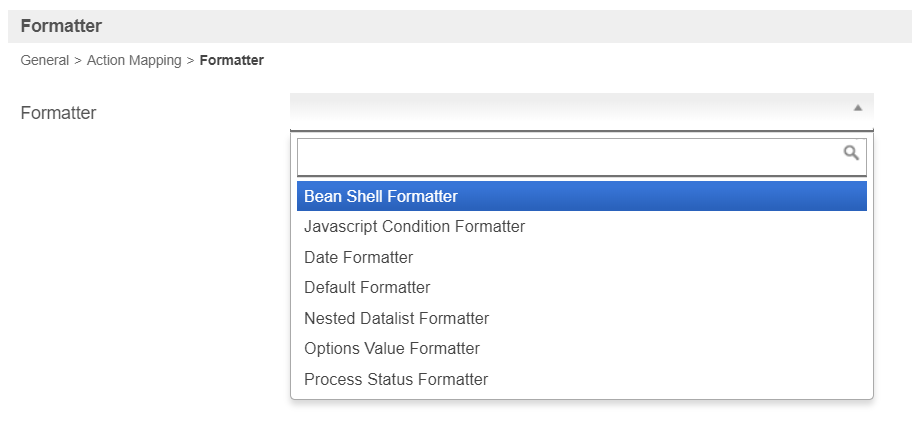Pick the Date Formatter option
This screenshot has width=912, height=442.
(358, 257)
